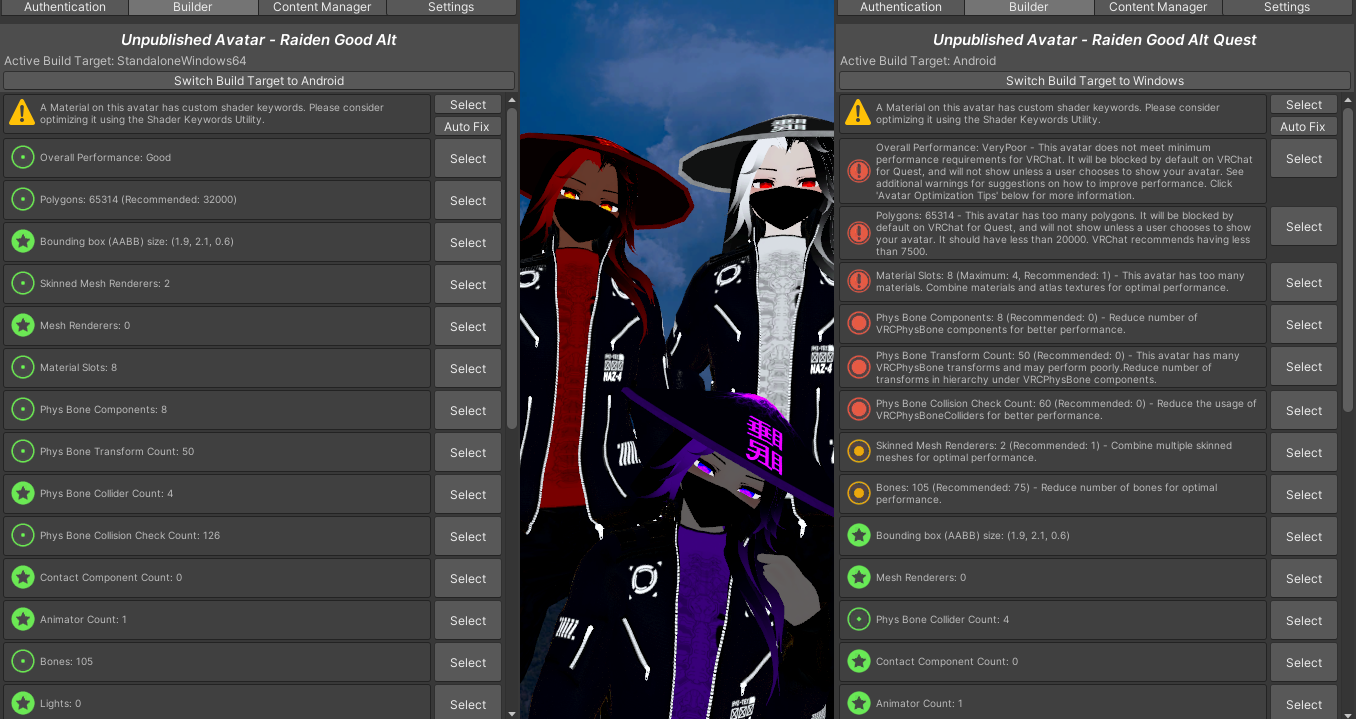Click Switch Build Target to Windows

[1095, 81]
